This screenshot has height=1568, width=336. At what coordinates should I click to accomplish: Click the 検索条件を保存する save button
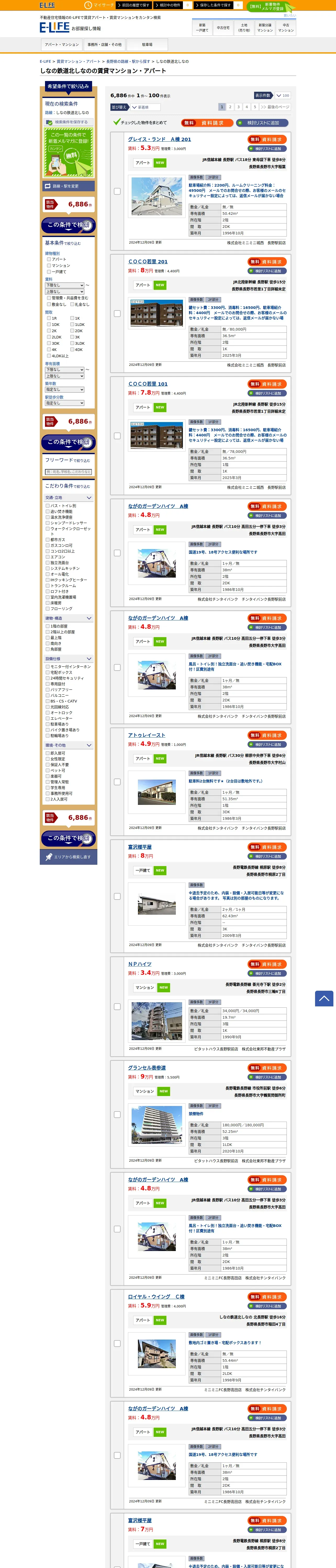[x=68, y=122]
